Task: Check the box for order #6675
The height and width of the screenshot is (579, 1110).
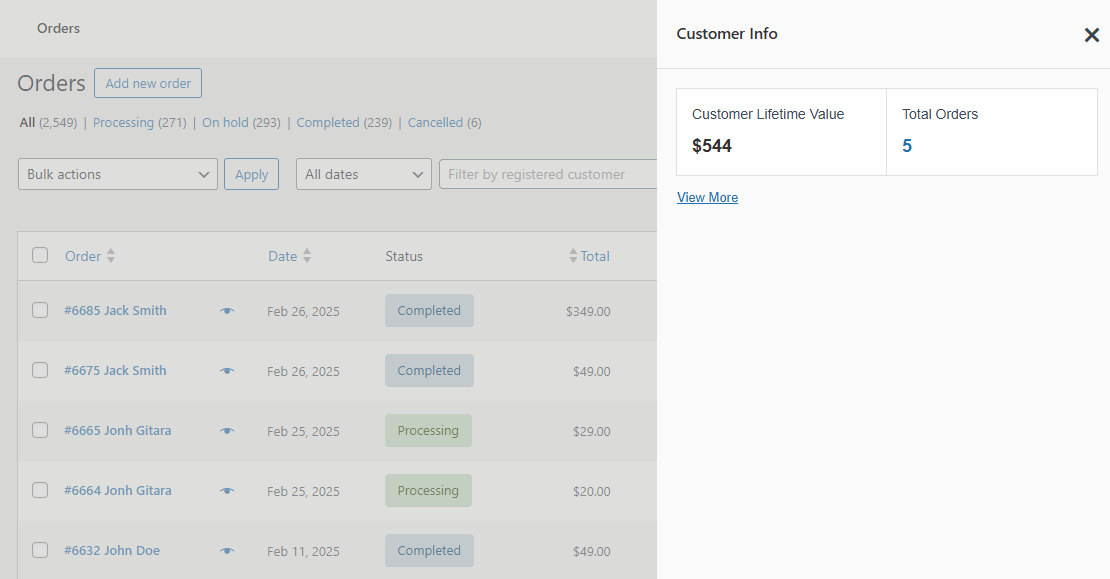Action: 40,370
